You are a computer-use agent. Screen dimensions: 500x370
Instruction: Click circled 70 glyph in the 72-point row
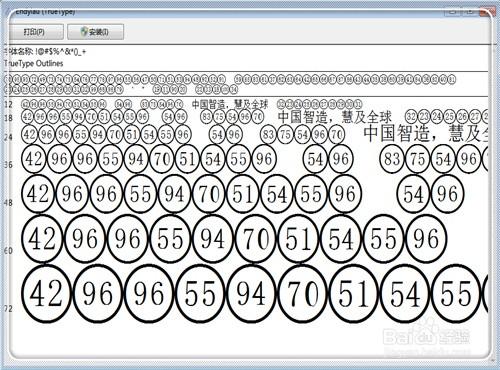tap(302, 294)
